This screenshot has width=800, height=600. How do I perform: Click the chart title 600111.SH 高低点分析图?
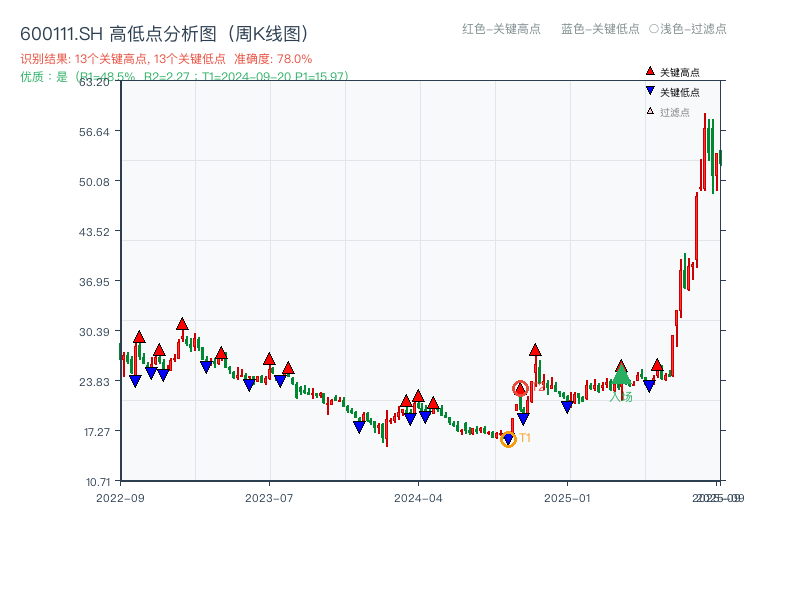[165, 34]
